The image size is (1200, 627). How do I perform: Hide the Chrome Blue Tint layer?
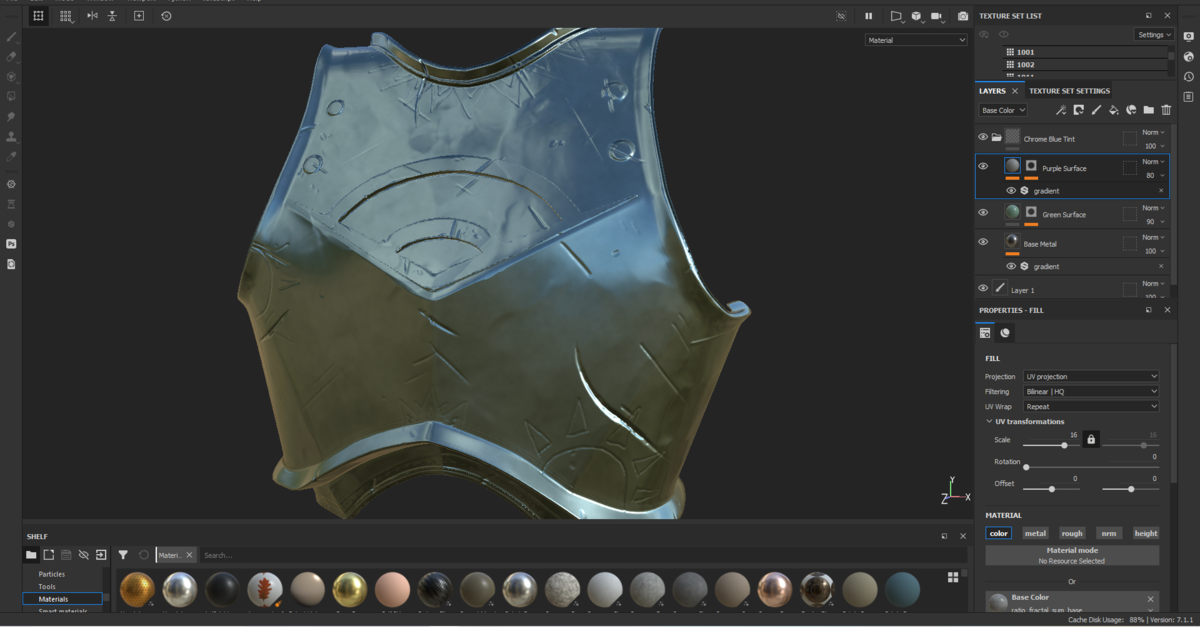tap(983, 137)
